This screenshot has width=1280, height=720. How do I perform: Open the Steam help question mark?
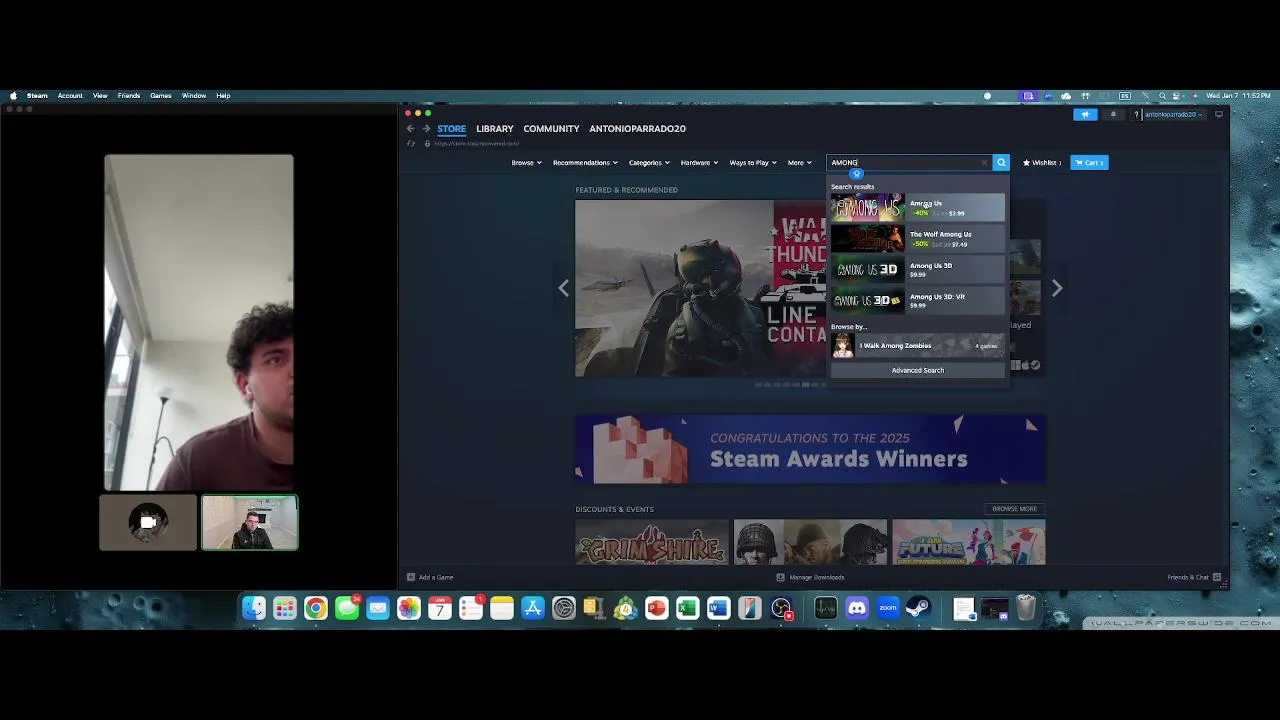pos(1136,114)
